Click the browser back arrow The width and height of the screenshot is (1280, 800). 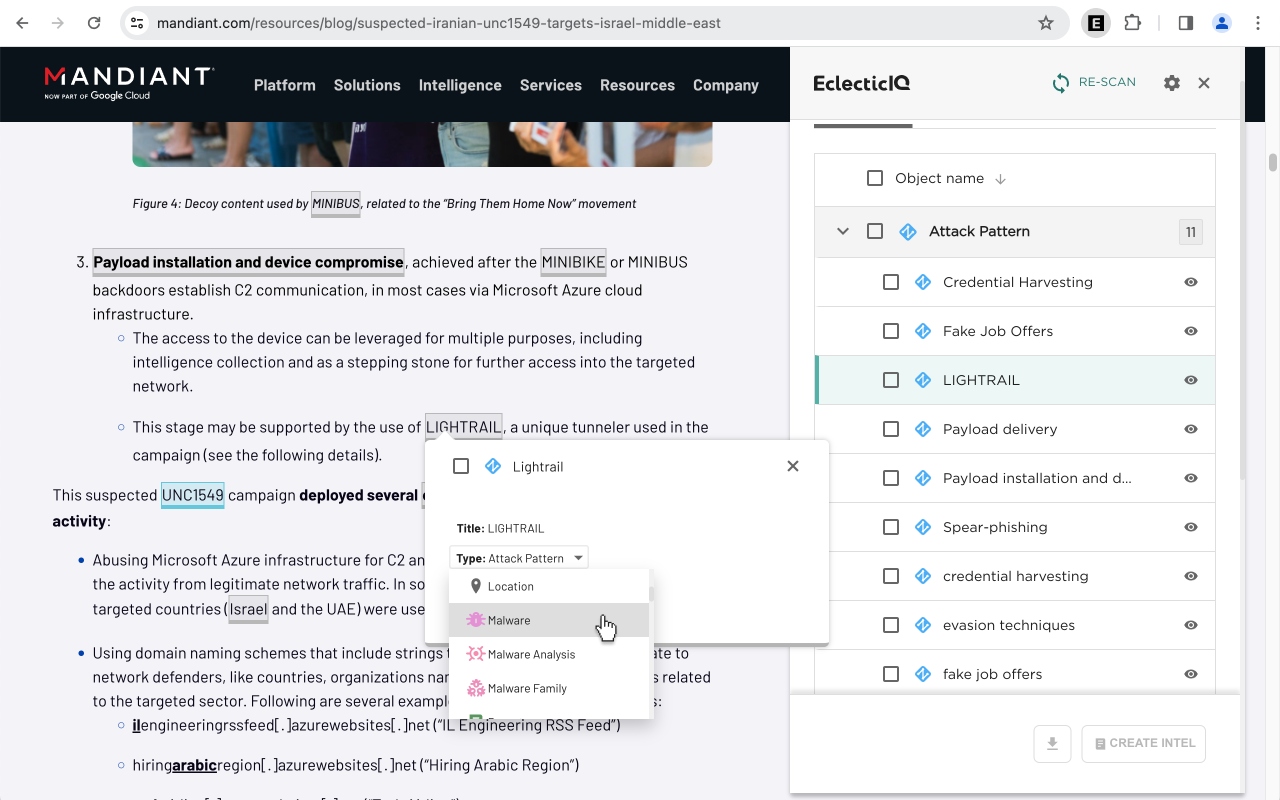(23, 23)
